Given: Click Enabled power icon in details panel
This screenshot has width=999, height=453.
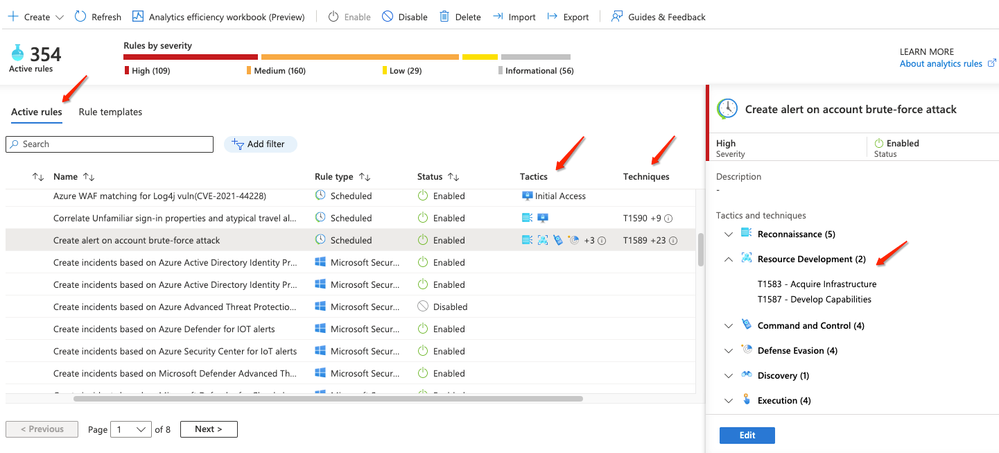Looking at the screenshot, I should (x=879, y=143).
